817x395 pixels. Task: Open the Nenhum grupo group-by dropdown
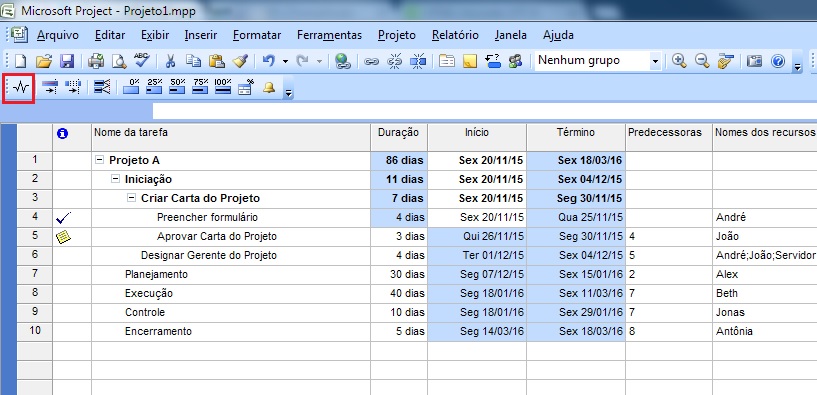tap(655, 61)
